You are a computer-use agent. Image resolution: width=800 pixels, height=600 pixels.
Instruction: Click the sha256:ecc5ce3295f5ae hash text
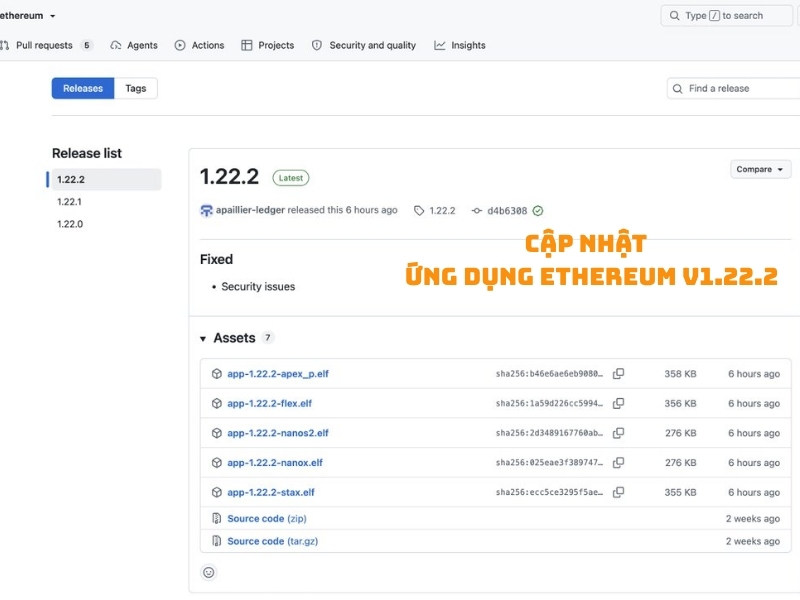549,492
